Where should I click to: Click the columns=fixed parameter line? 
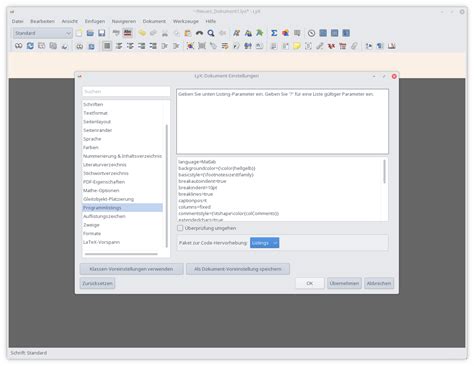tap(195, 207)
